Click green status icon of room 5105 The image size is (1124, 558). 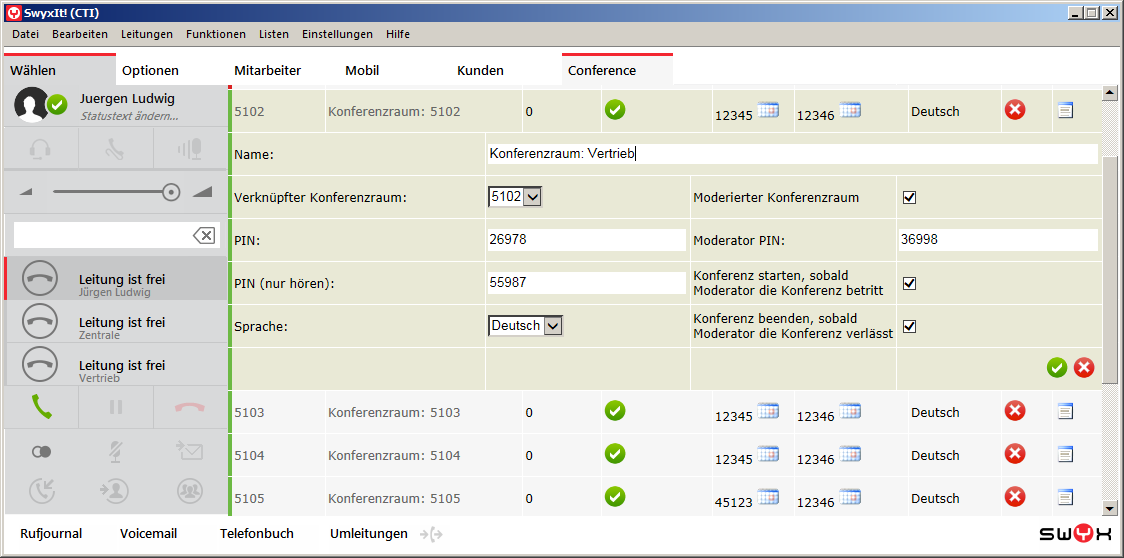point(615,497)
